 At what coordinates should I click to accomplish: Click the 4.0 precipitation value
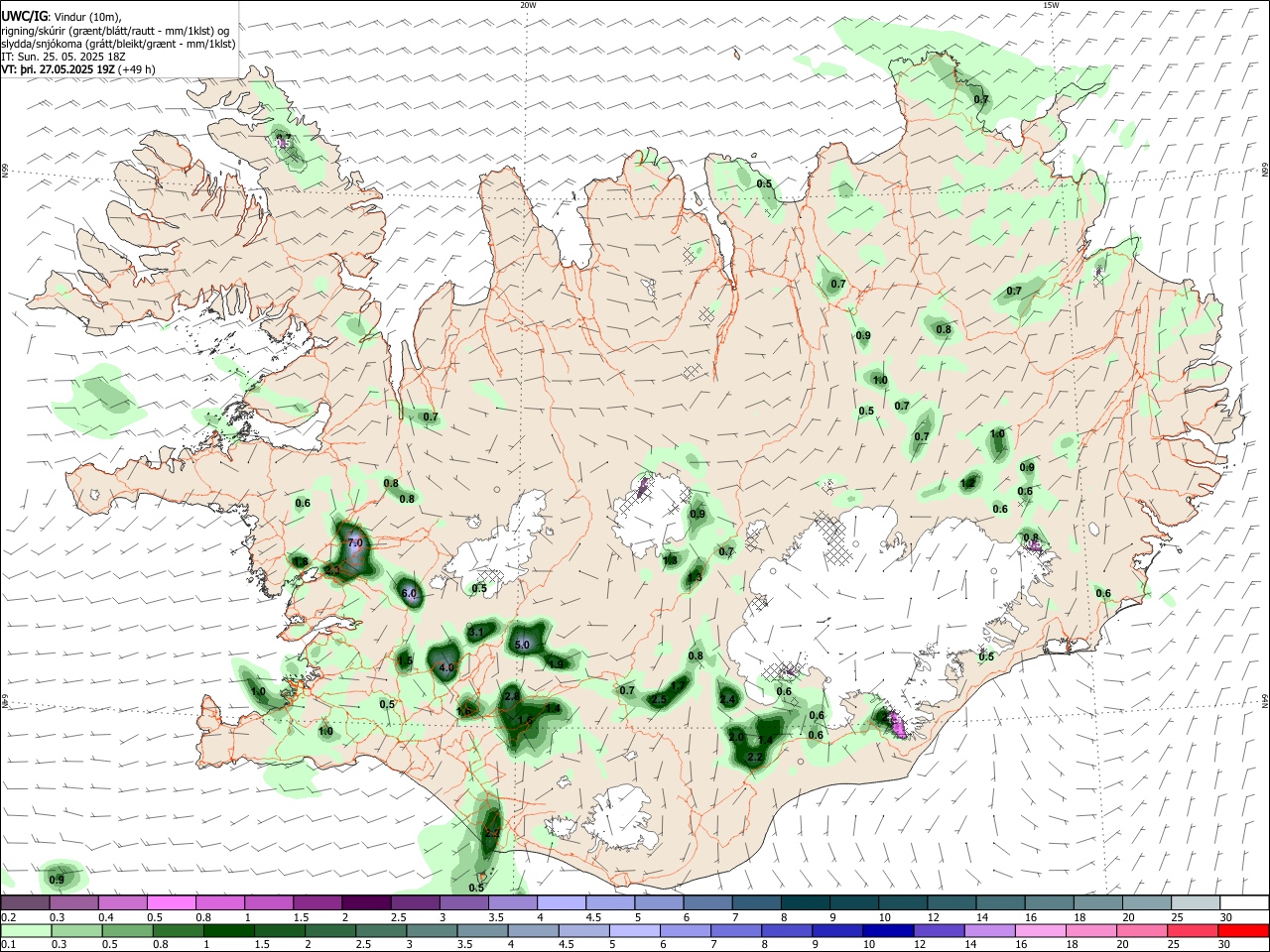445,668
